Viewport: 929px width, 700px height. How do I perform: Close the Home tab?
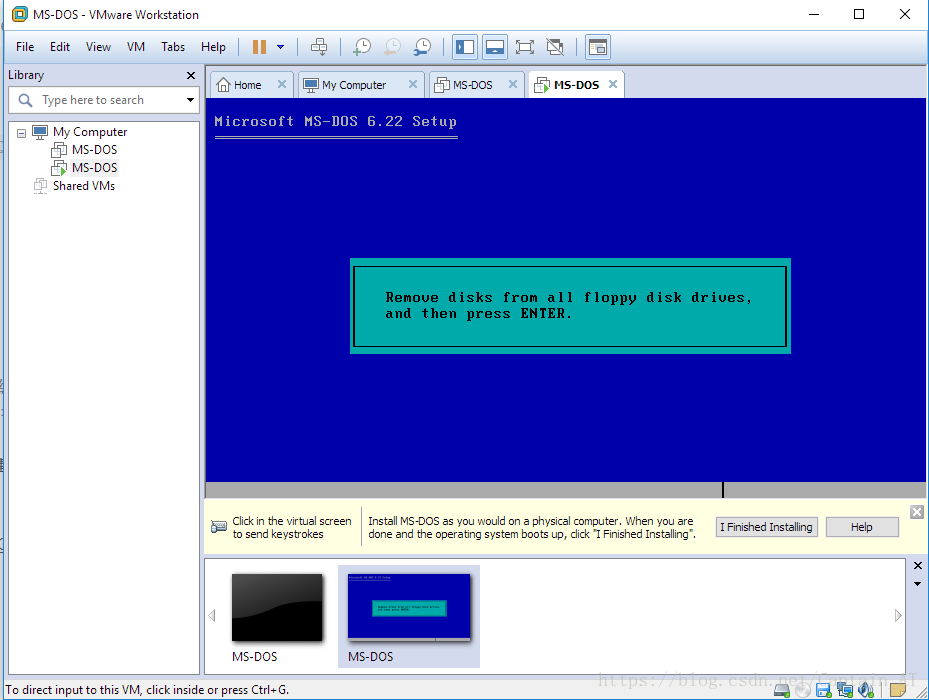(x=282, y=84)
